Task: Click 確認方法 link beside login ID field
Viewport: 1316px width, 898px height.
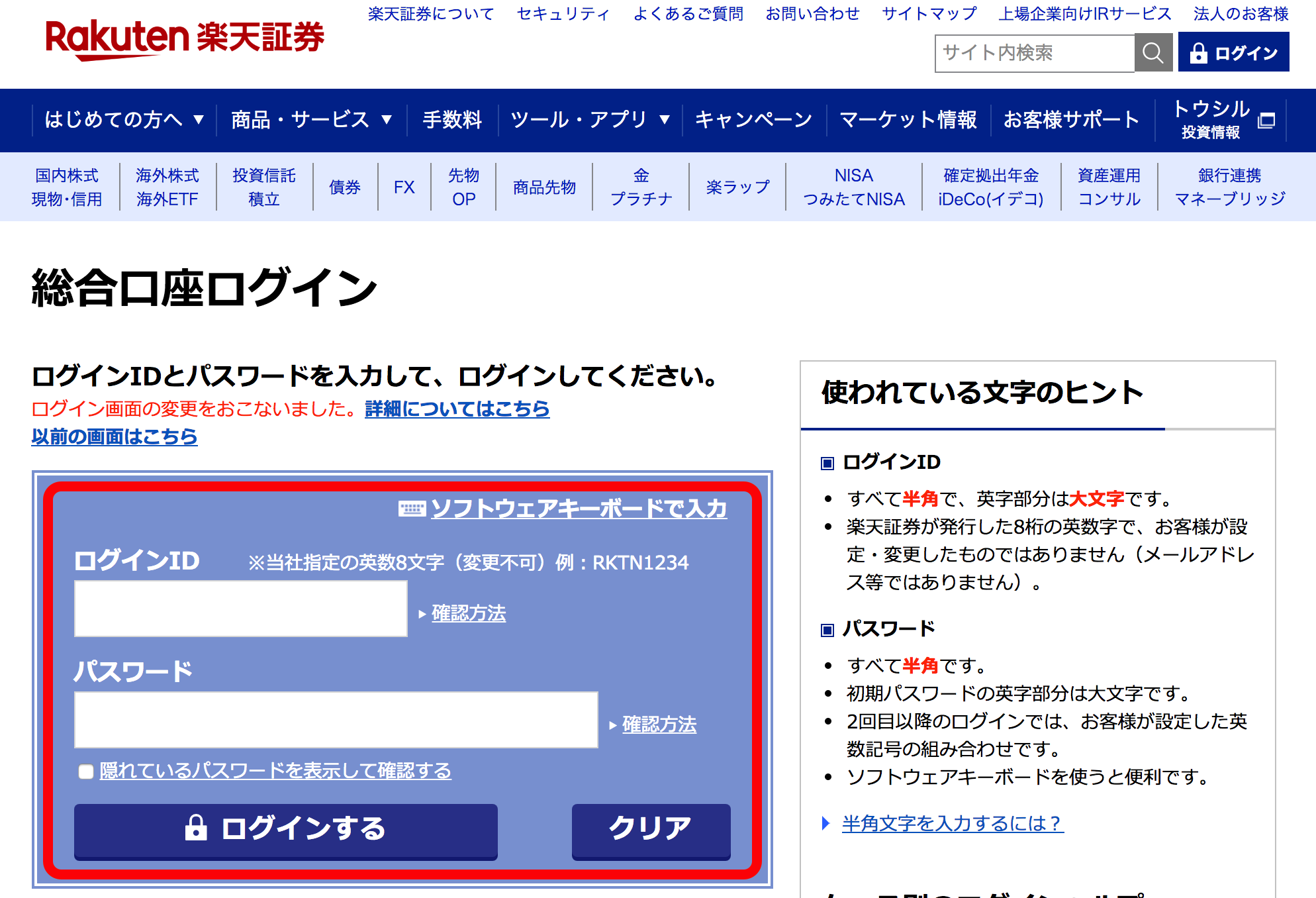Action: (469, 613)
